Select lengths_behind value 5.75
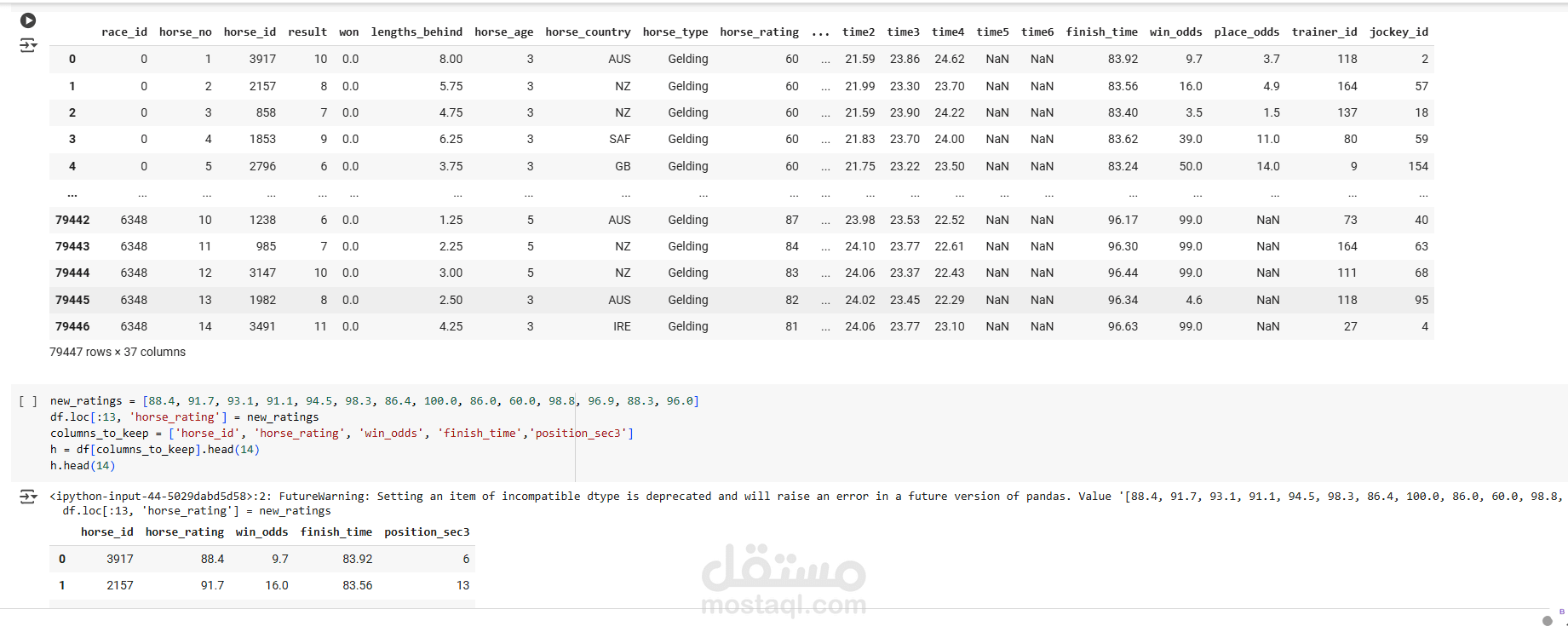Viewport: 1568px width, 632px height. click(451, 87)
